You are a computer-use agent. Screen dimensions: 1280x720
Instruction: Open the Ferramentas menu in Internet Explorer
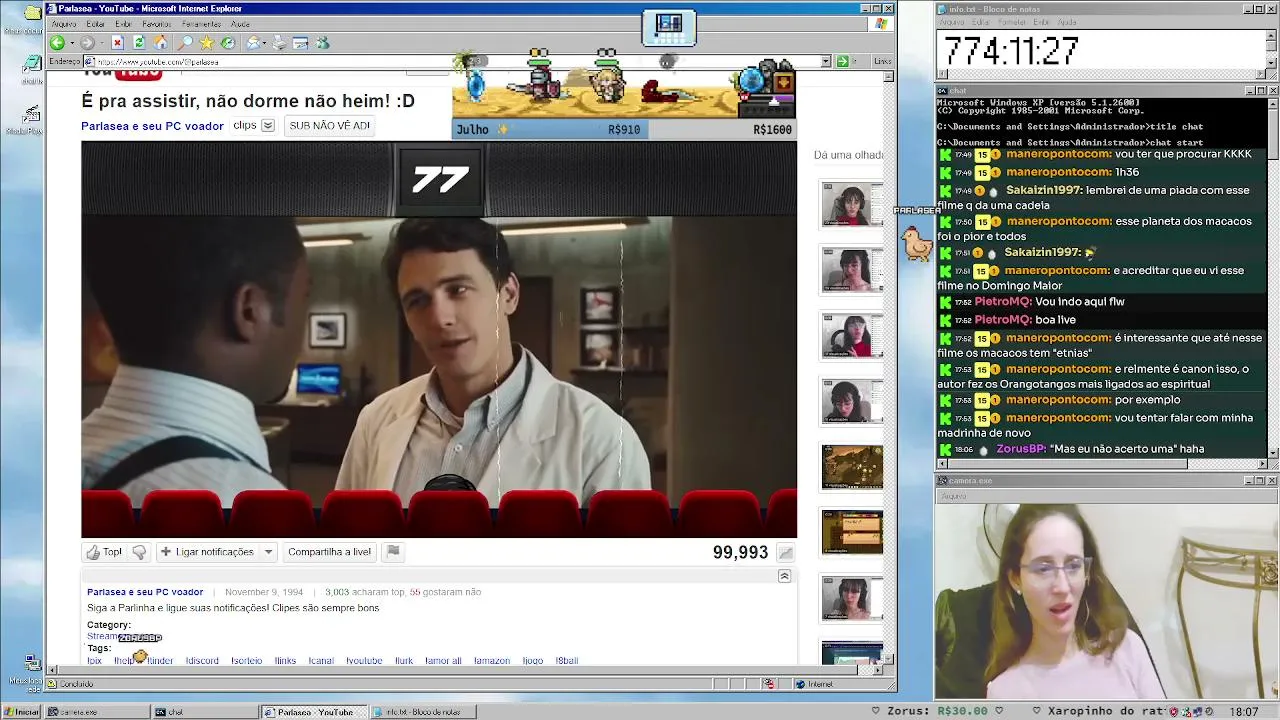click(202, 23)
